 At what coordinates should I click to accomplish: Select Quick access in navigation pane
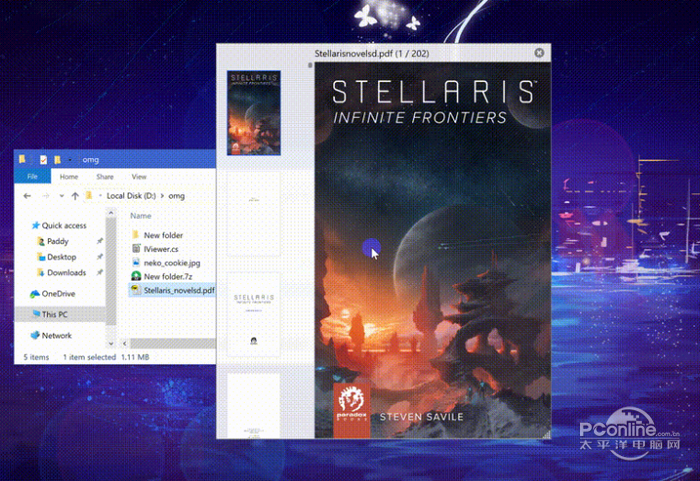64,226
